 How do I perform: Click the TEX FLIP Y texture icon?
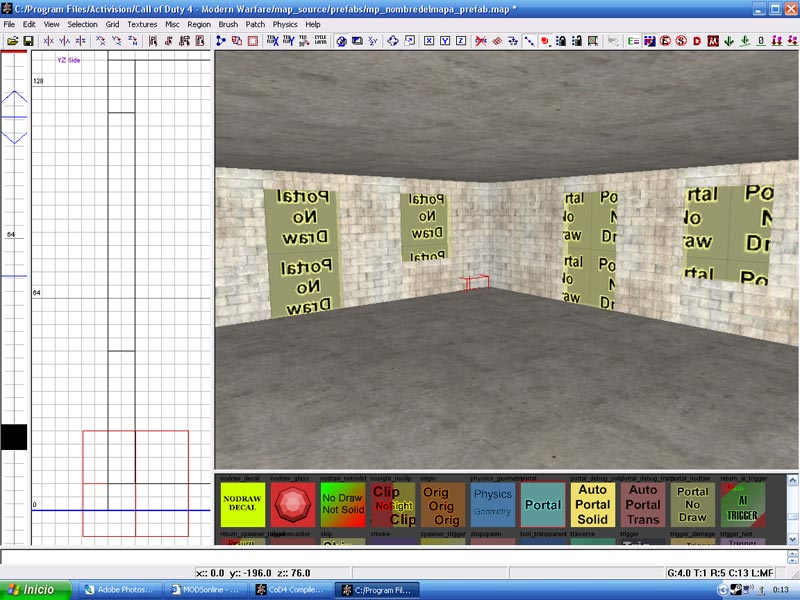pos(288,41)
